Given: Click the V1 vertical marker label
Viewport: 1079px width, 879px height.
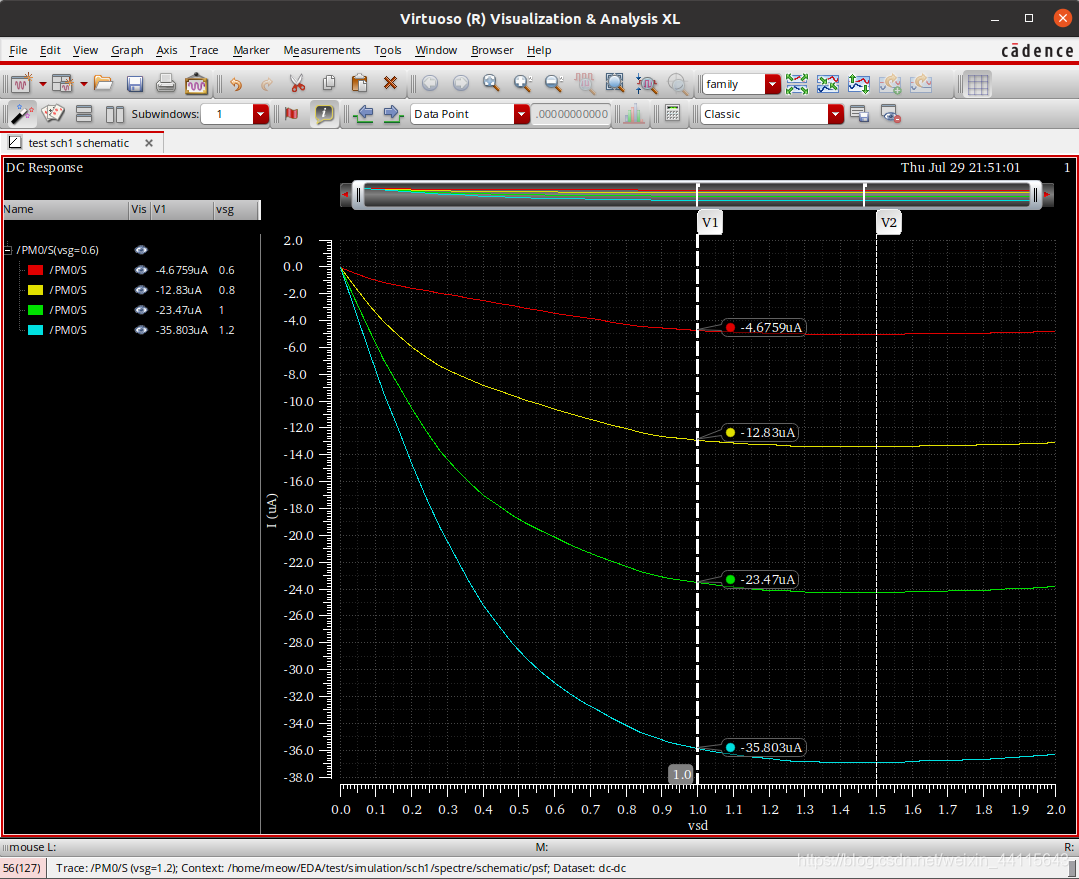Looking at the screenshot, I should point(710,222).
